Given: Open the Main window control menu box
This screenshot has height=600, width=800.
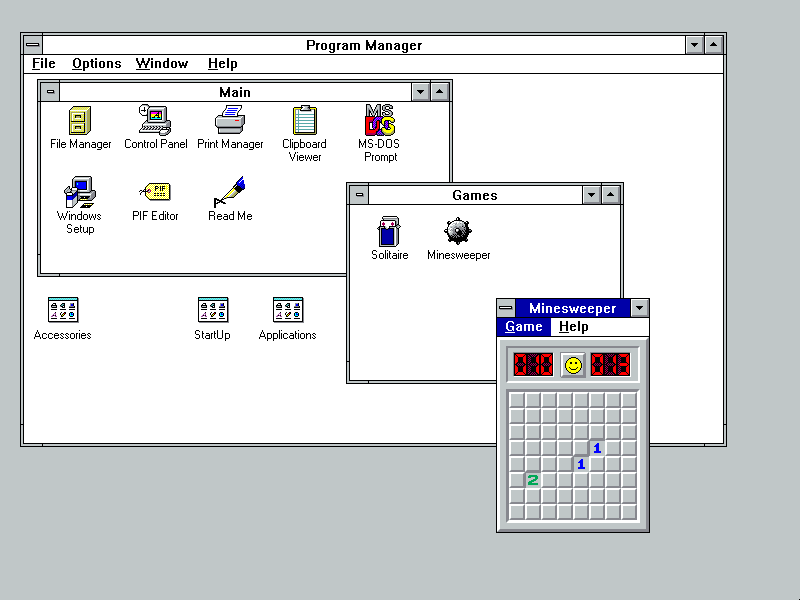Looking at the screenshot, I should point(50,92).
